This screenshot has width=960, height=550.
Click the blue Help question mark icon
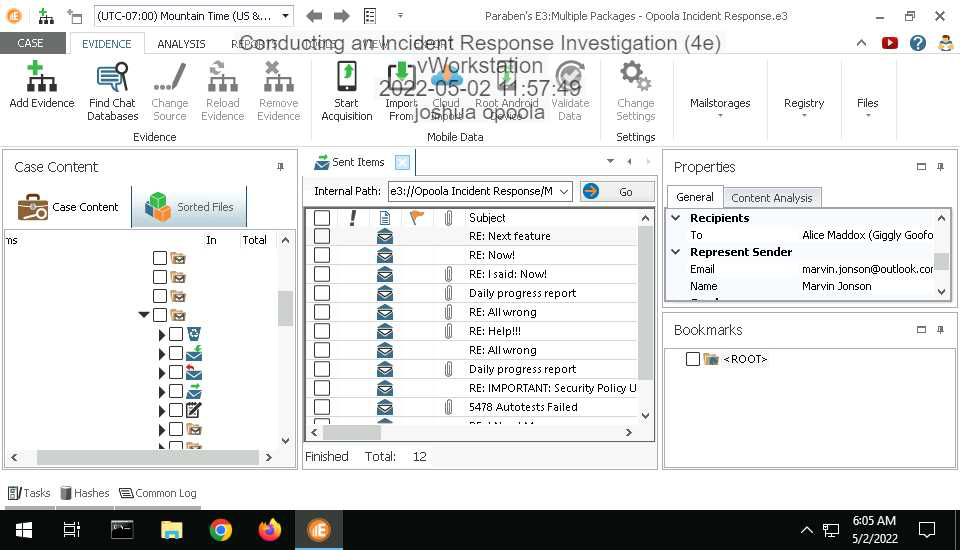(918, 43)
